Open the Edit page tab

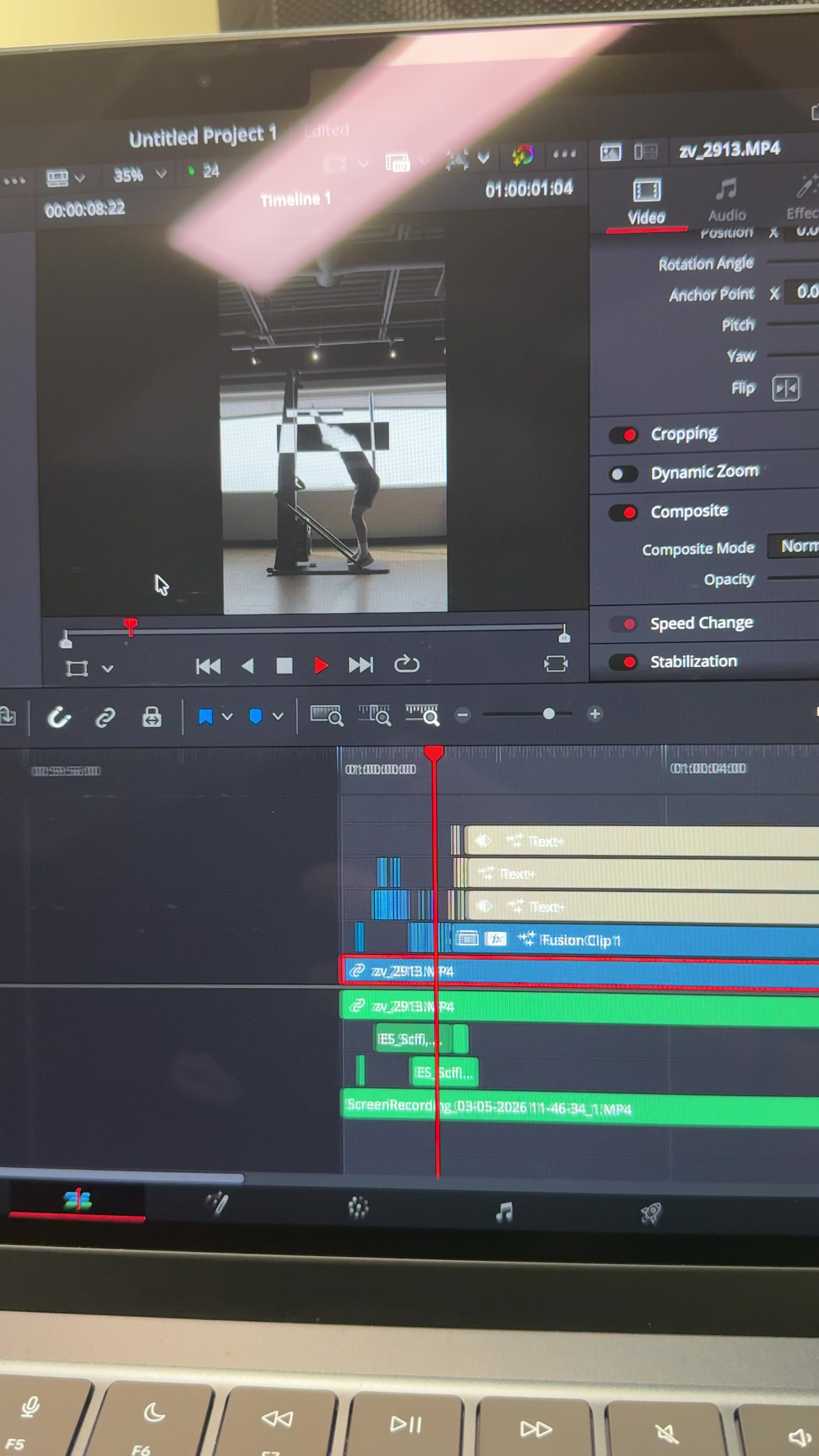click(x=77, y=1200)
